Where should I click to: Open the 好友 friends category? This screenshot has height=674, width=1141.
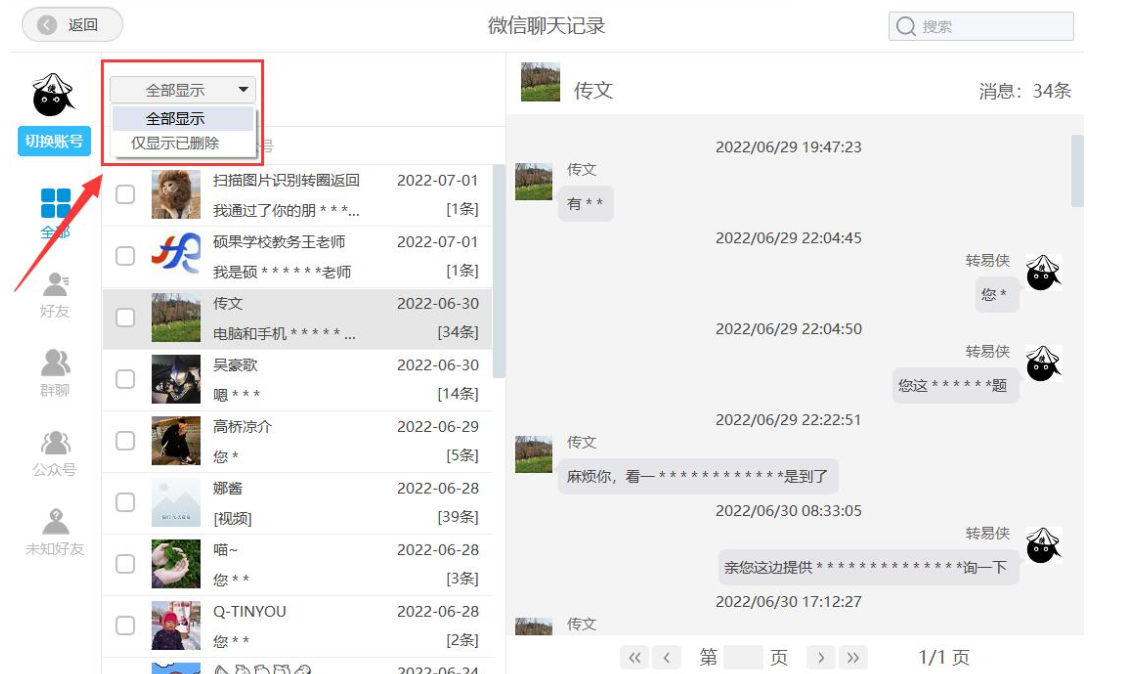click(x=55, y=295)
